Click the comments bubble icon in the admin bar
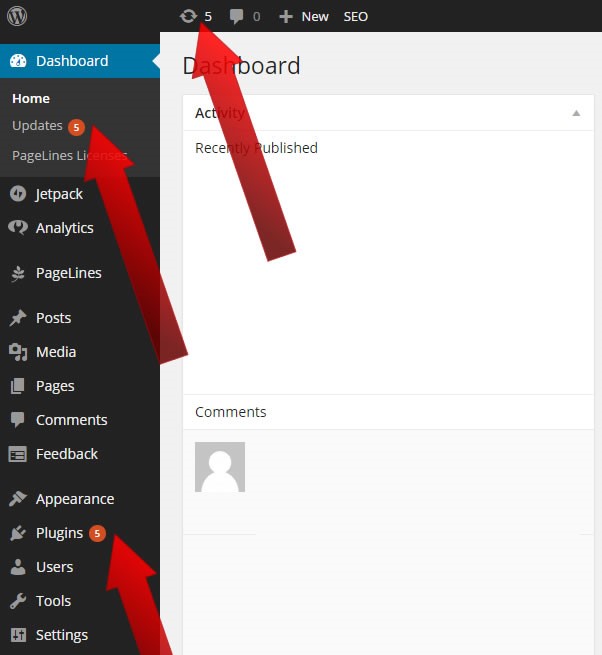 tap(236, 16)
